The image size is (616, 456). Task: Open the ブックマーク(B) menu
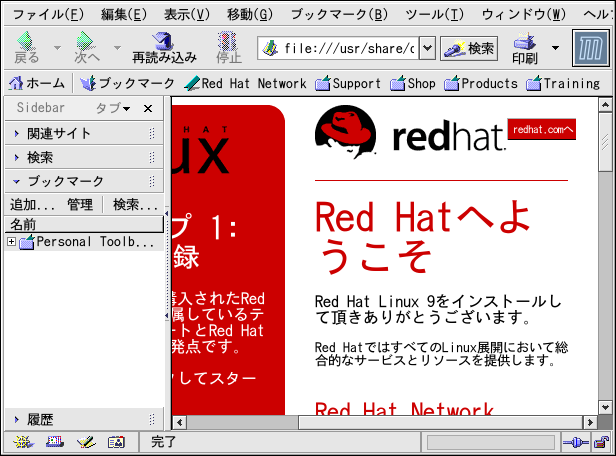click(x=338, y=15)
